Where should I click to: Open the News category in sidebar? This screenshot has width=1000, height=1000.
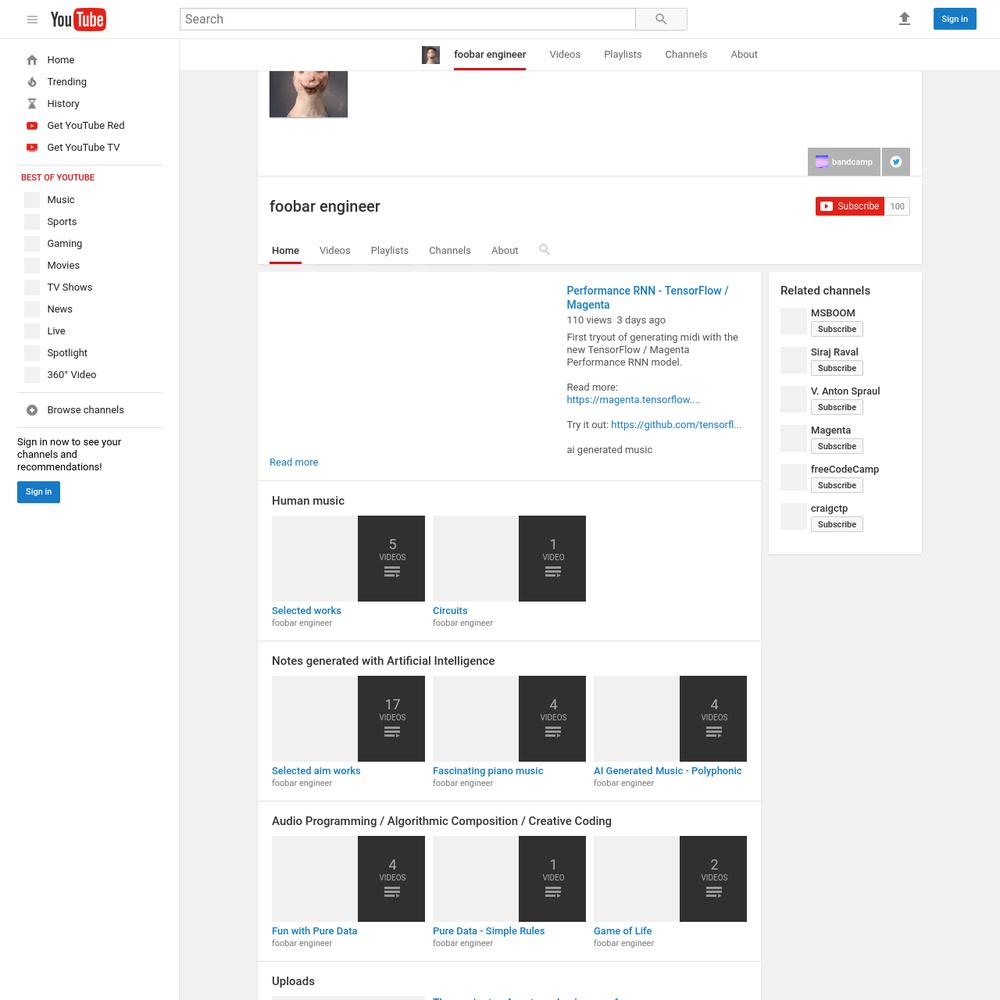point(59,309)
